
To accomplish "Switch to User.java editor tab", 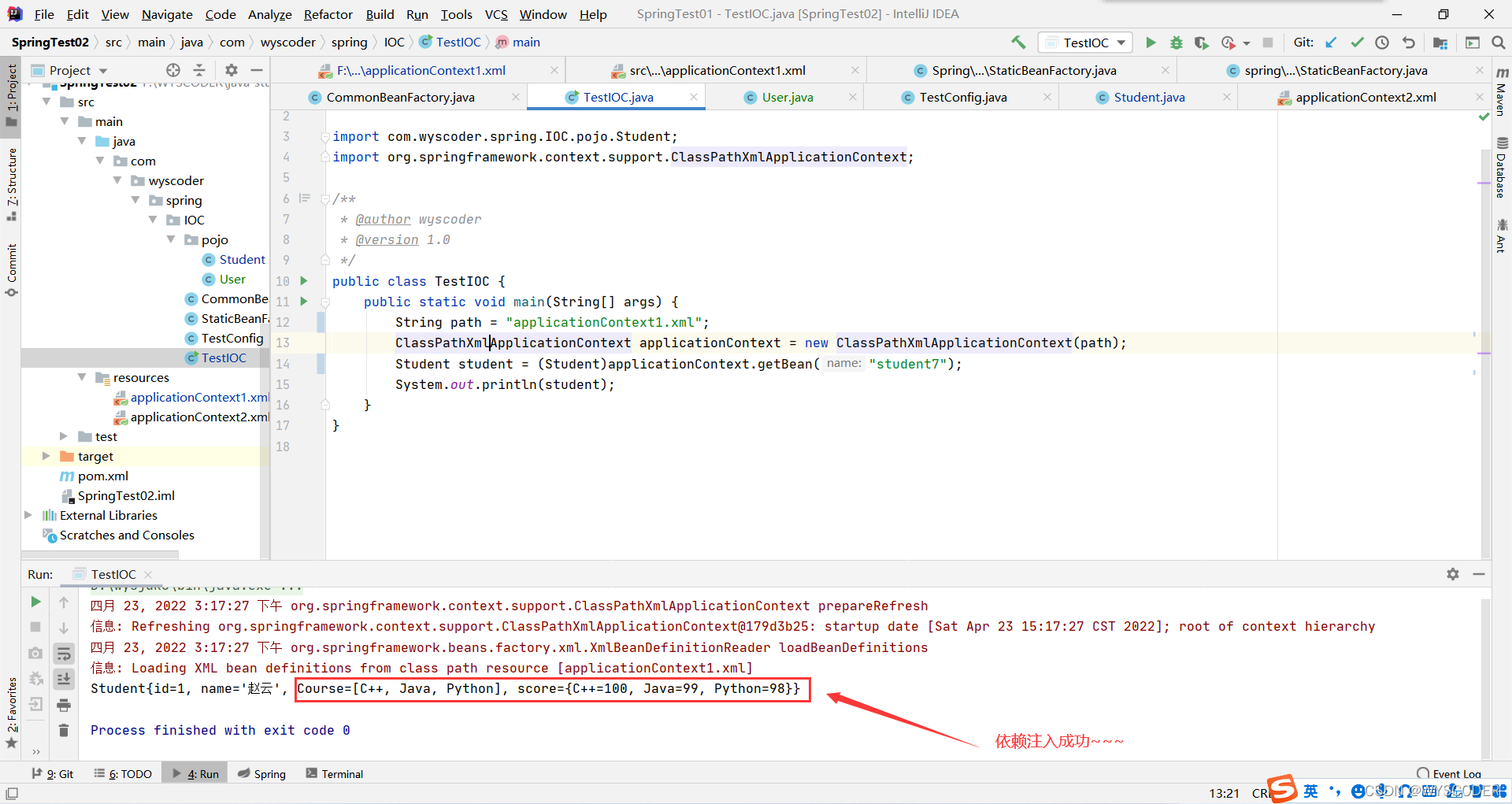I will 787,97.
